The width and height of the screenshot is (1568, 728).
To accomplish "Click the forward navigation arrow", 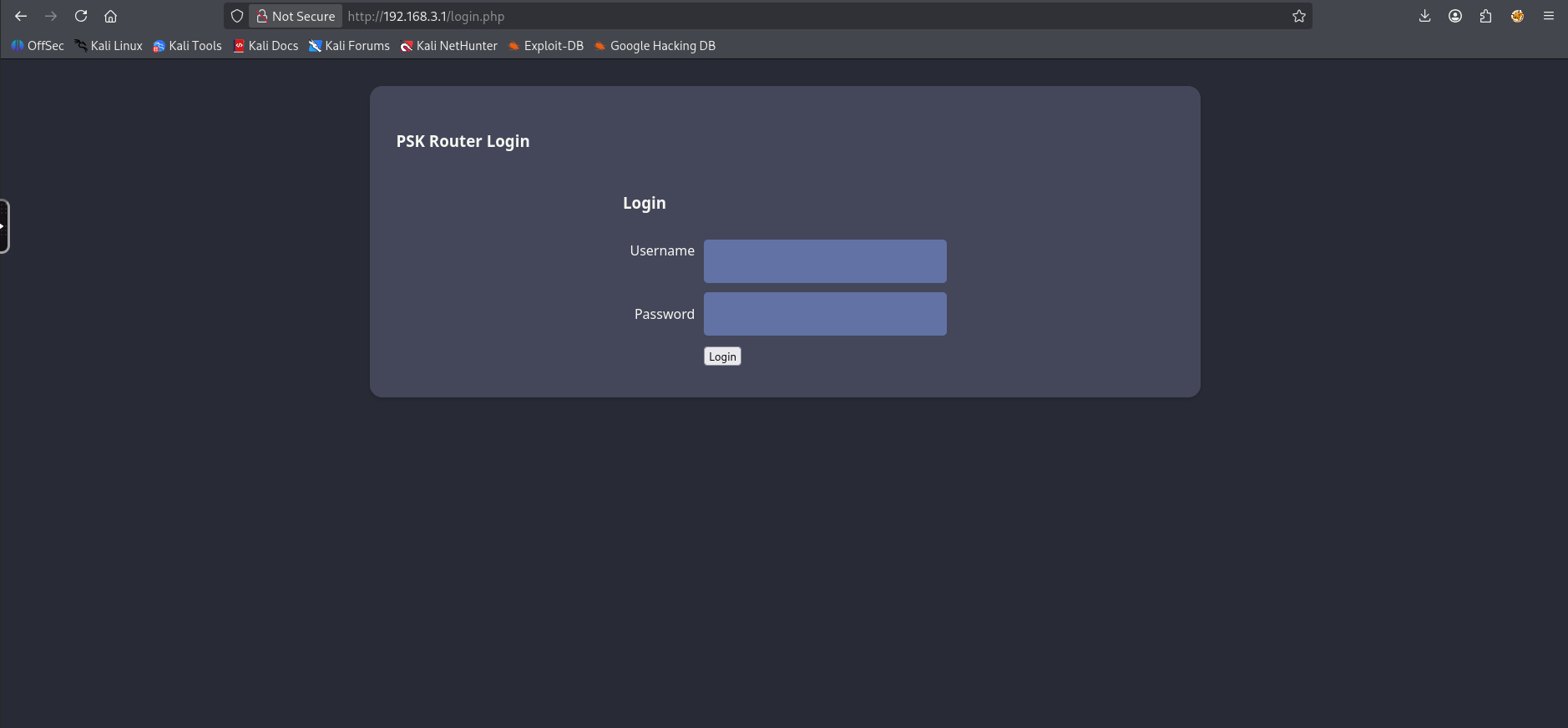I will pyautogui.click(x=51, y=16).
